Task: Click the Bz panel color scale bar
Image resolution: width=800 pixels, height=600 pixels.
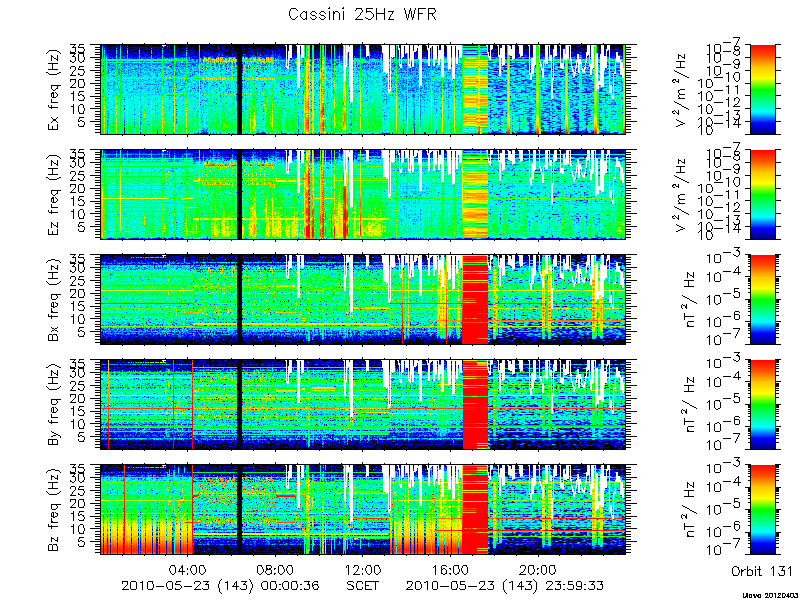Action: tap(763, 510)
